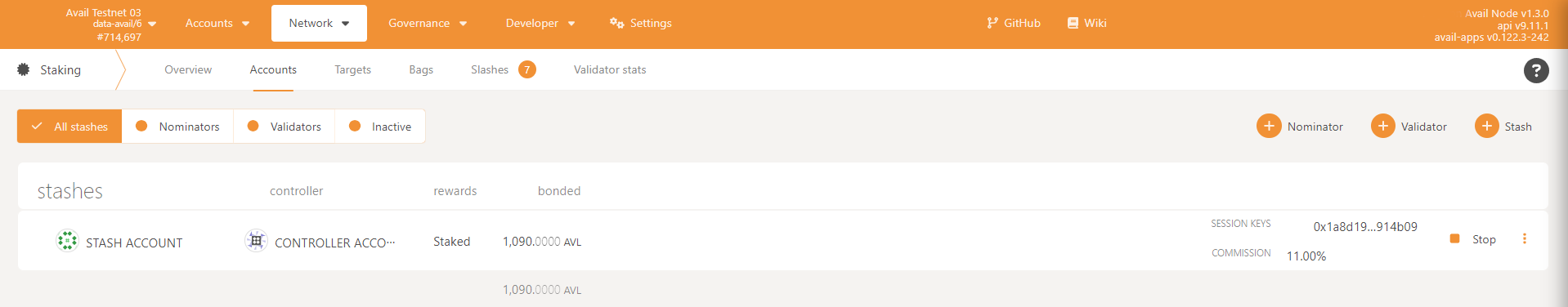Open the Slashes tab

(503, 69)
